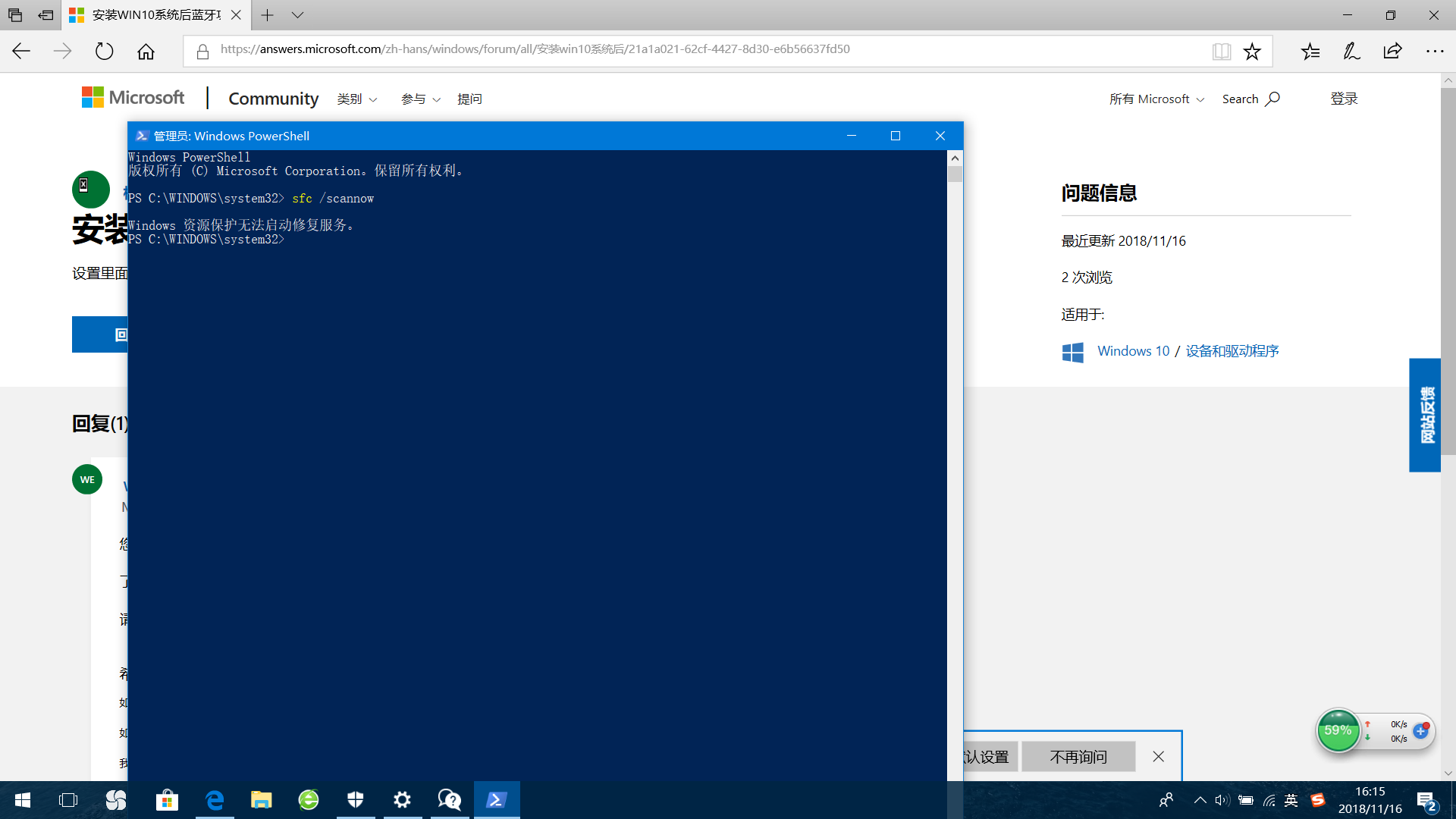Maximize the PowerShell window
This screenshot has width=1456, height=819.
click(896, 136)
